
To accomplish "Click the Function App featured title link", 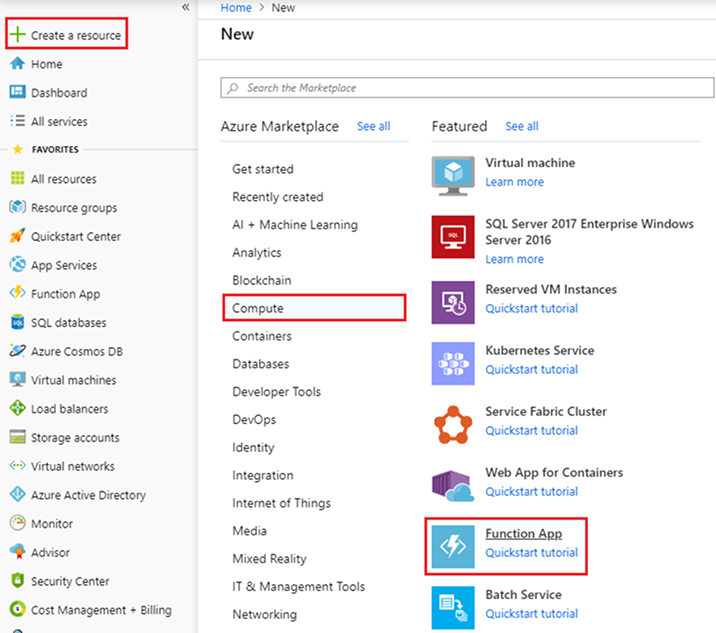I will (x=524, y=534).
